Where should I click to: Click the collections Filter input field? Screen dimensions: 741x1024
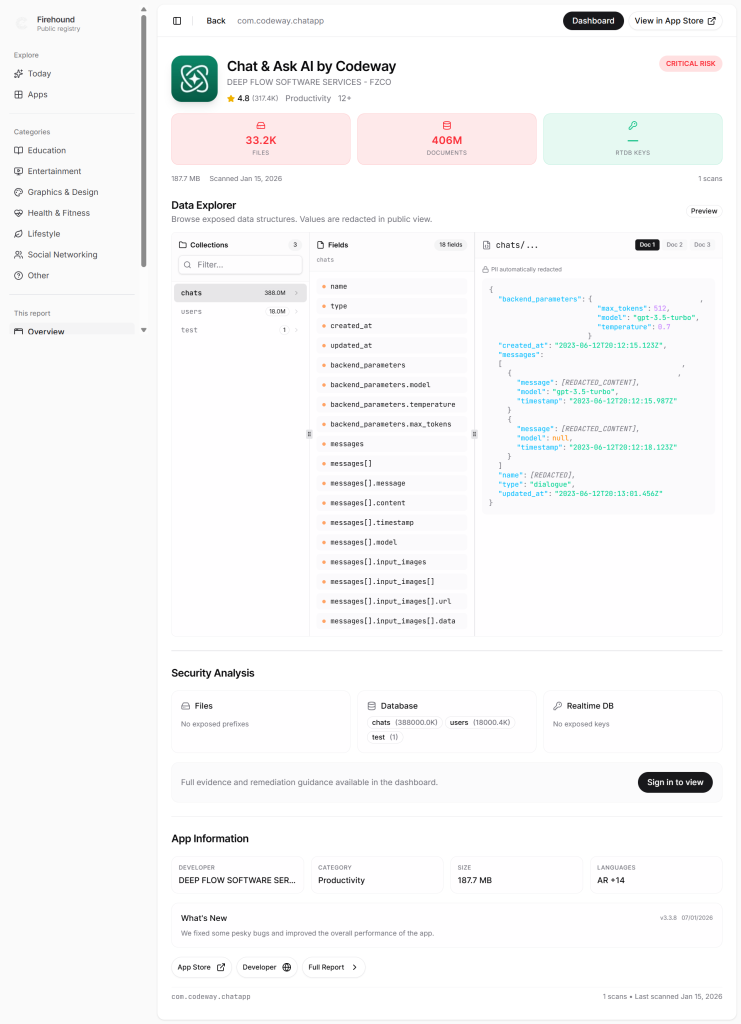240,265
